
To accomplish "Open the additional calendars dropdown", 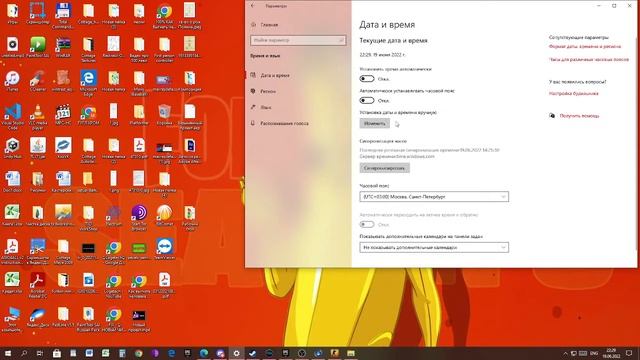I will pos(434,247).
